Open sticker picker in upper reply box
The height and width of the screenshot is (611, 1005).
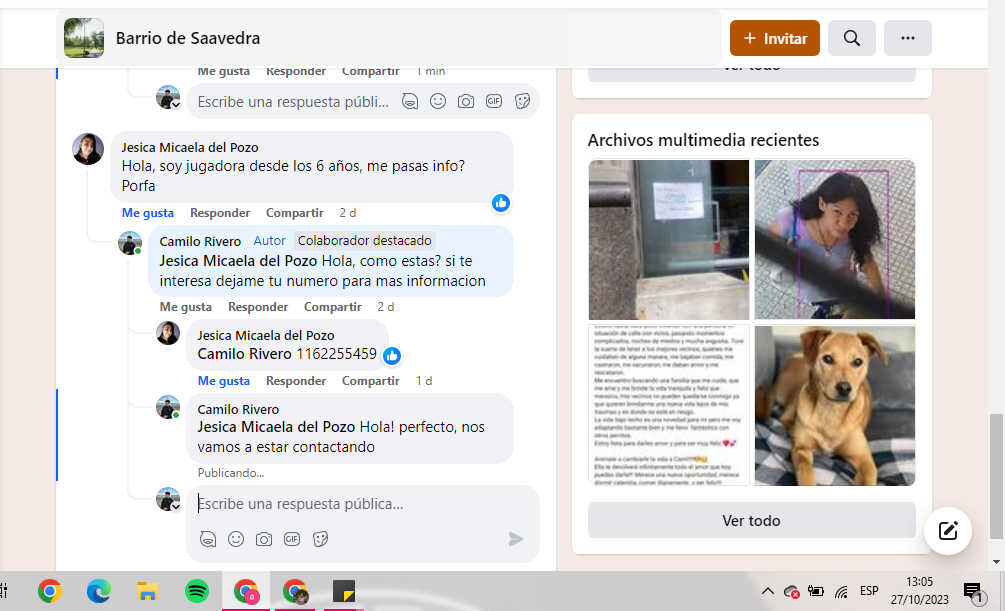522,101
